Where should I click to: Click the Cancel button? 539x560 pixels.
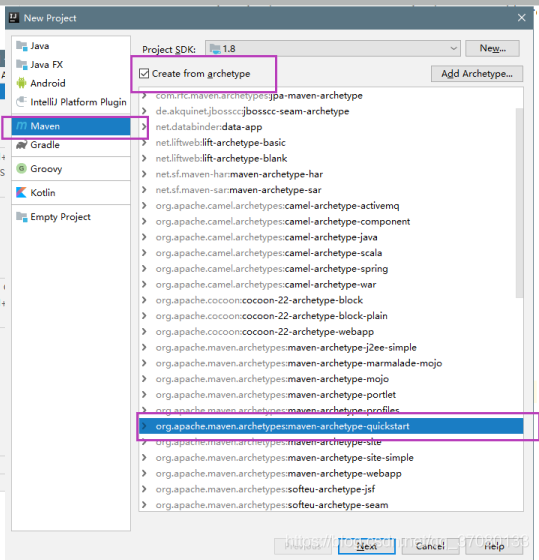pos(430,546)
